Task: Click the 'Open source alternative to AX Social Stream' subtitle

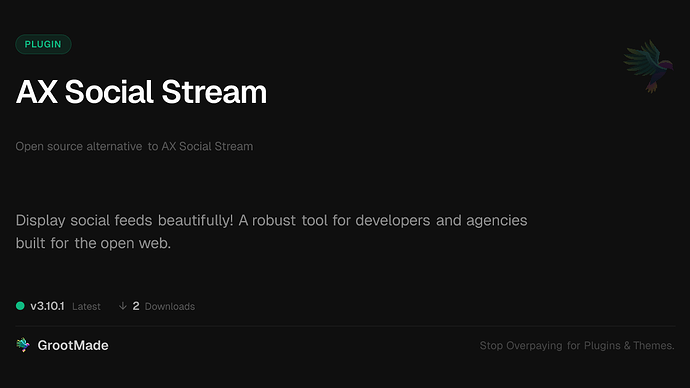Action: (x=134, y=146)
